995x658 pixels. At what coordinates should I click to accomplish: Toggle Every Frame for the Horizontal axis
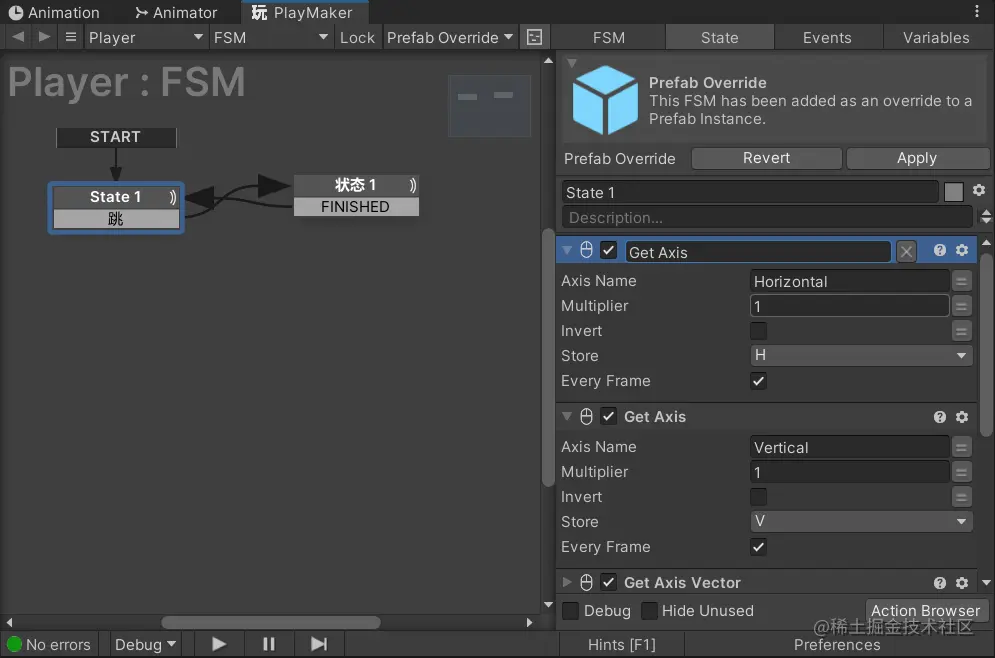click(758, 381)
